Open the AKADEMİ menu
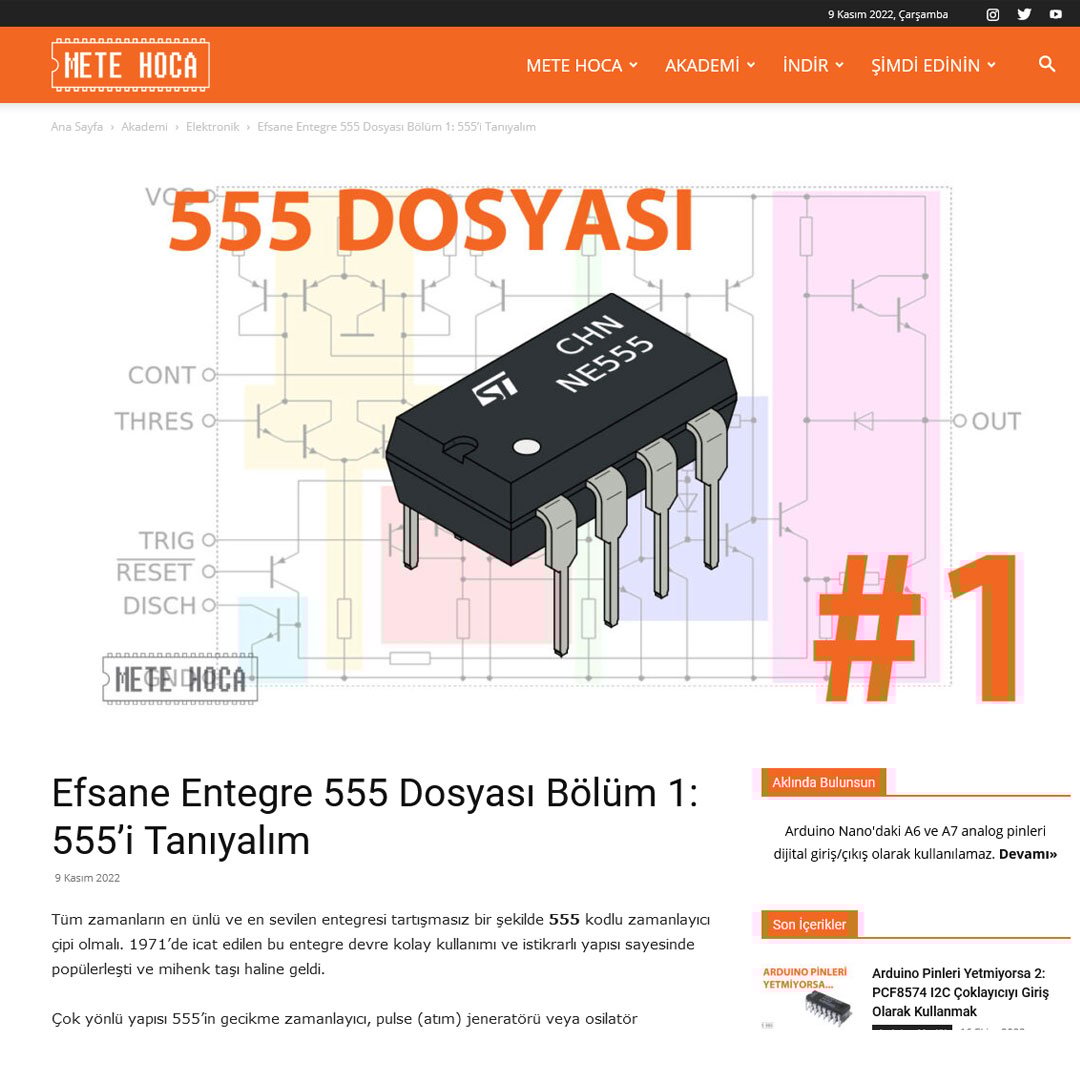Viewport: 1080px width, 1080px height. pyautogui.click(x=710, y=65)
